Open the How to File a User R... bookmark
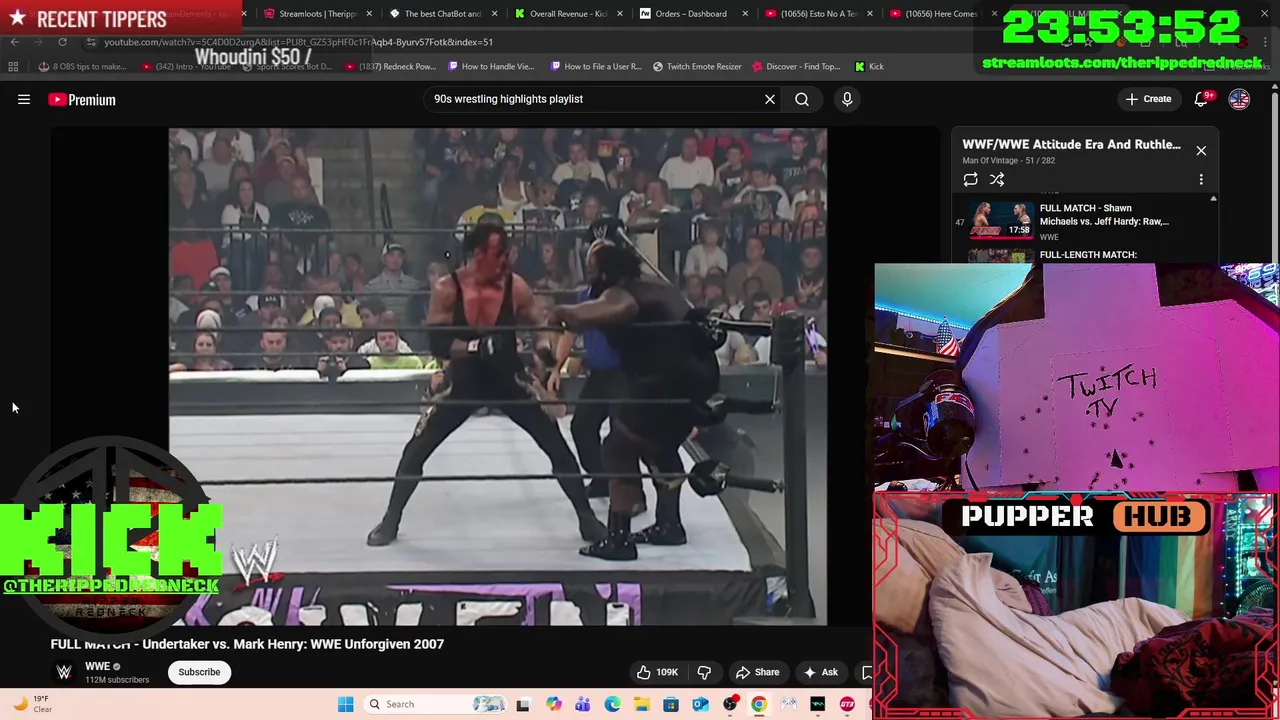 (x=596, y=66)
